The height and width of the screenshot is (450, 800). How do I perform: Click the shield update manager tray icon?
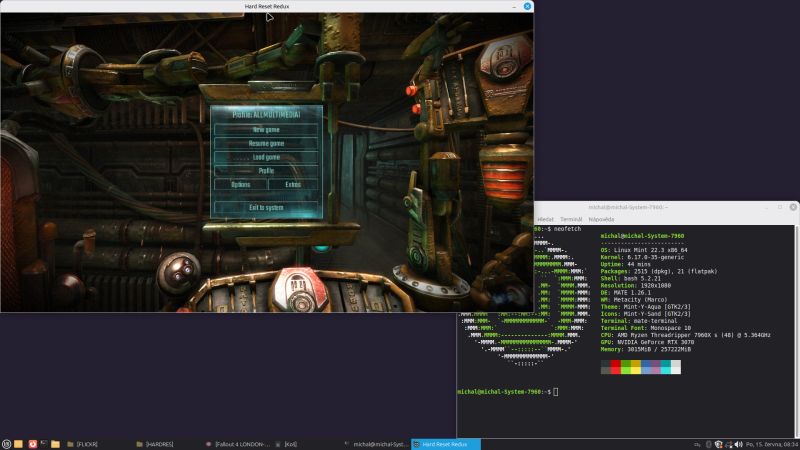718,445
